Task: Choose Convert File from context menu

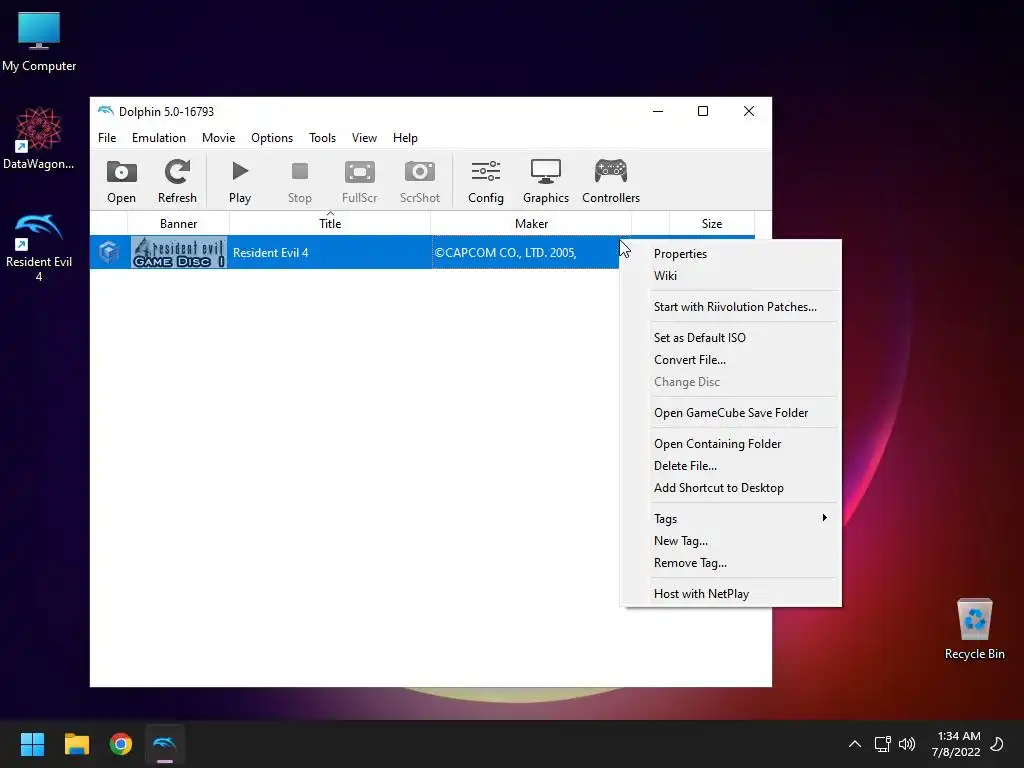Action: 731,360
